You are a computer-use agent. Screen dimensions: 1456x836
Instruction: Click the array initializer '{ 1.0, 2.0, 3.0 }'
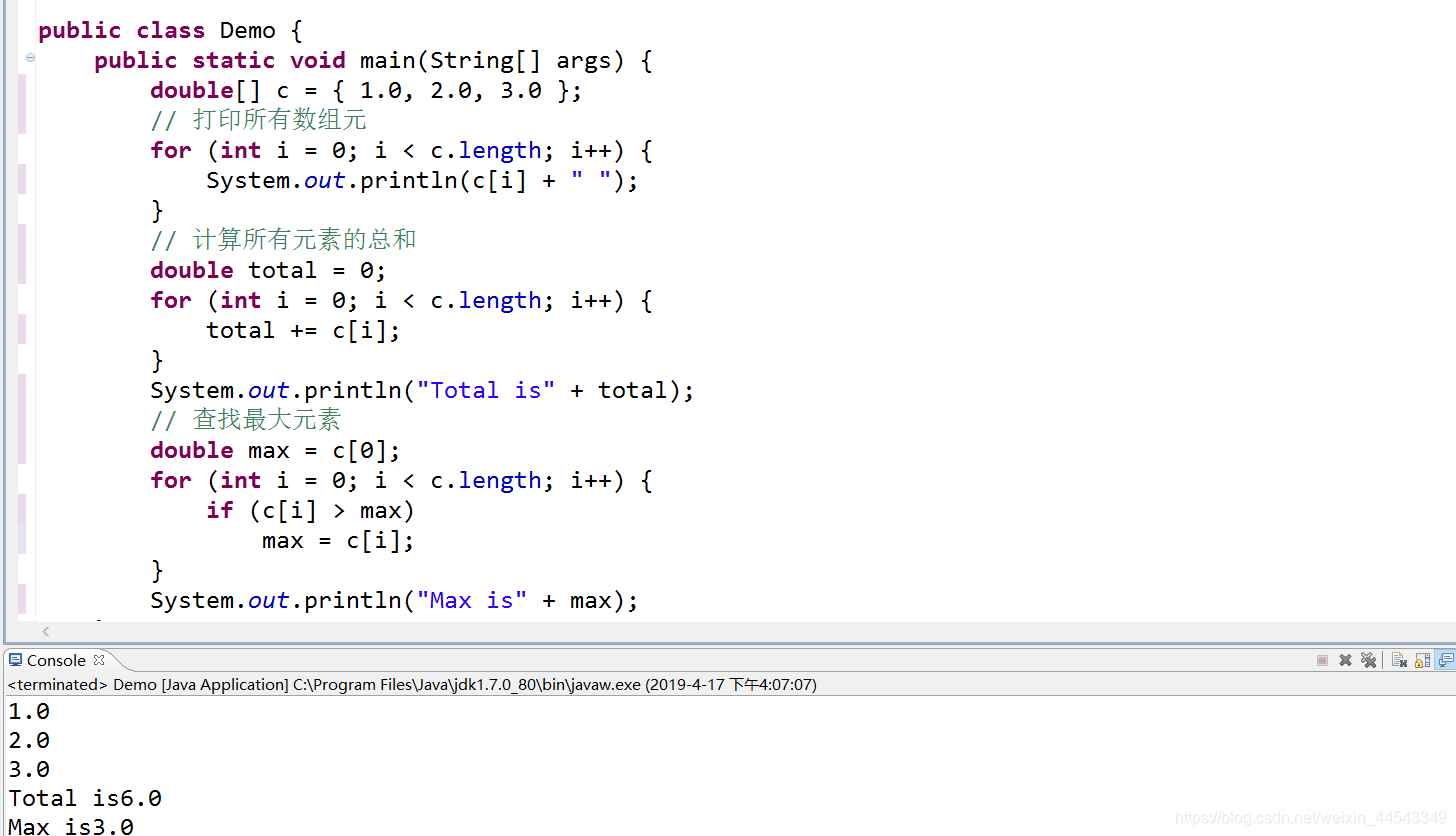[x=451, y=90]
